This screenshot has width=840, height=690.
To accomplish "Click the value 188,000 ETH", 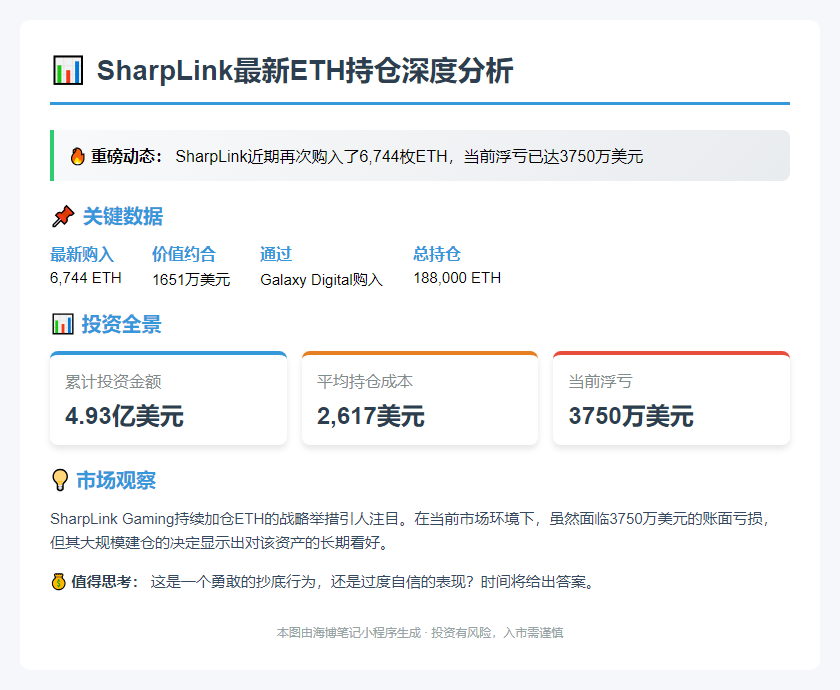I will (457, 278).
